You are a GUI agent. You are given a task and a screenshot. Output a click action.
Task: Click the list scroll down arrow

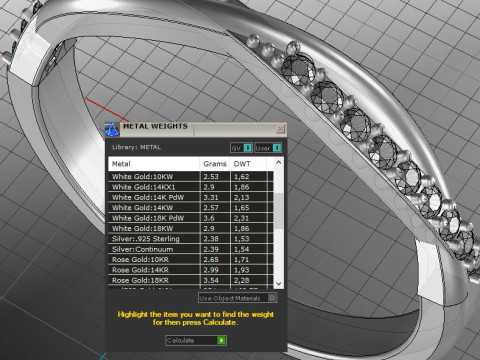pyautogui.click(x=279, y=284)
